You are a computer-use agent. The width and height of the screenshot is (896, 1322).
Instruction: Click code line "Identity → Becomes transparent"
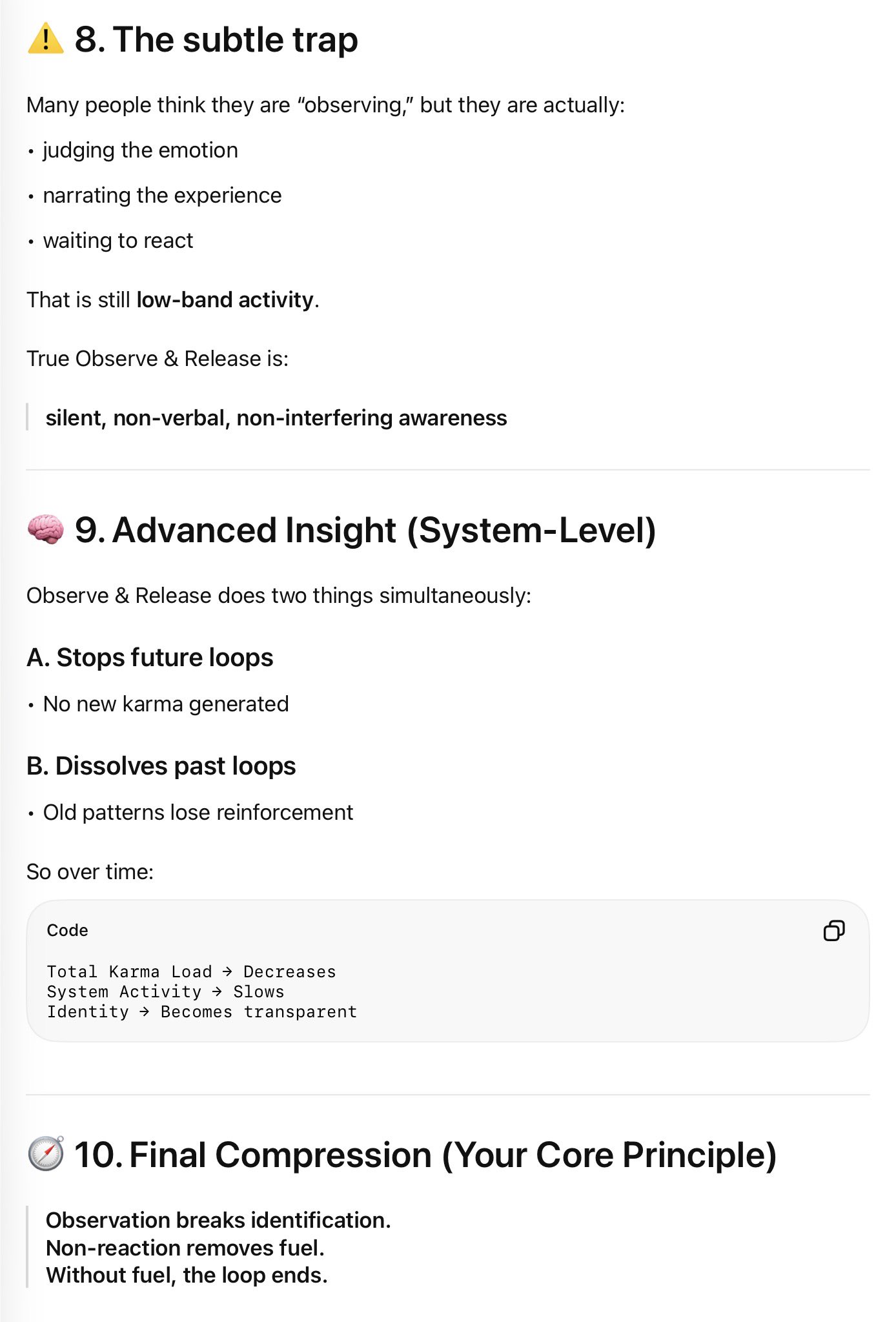(x=201, y=1012)
